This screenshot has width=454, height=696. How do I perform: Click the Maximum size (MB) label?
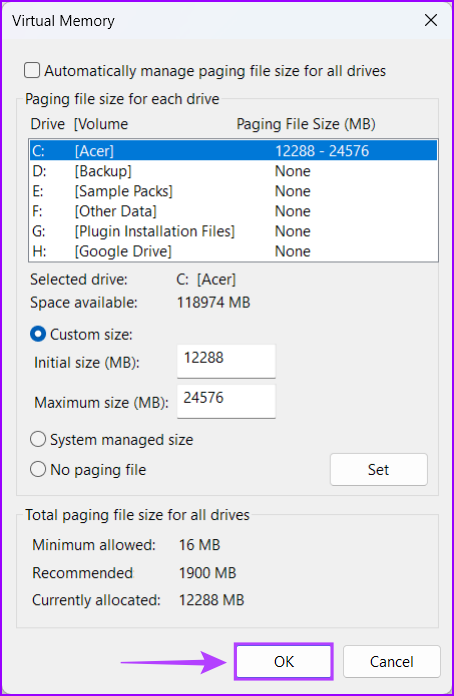coord(102,403)
